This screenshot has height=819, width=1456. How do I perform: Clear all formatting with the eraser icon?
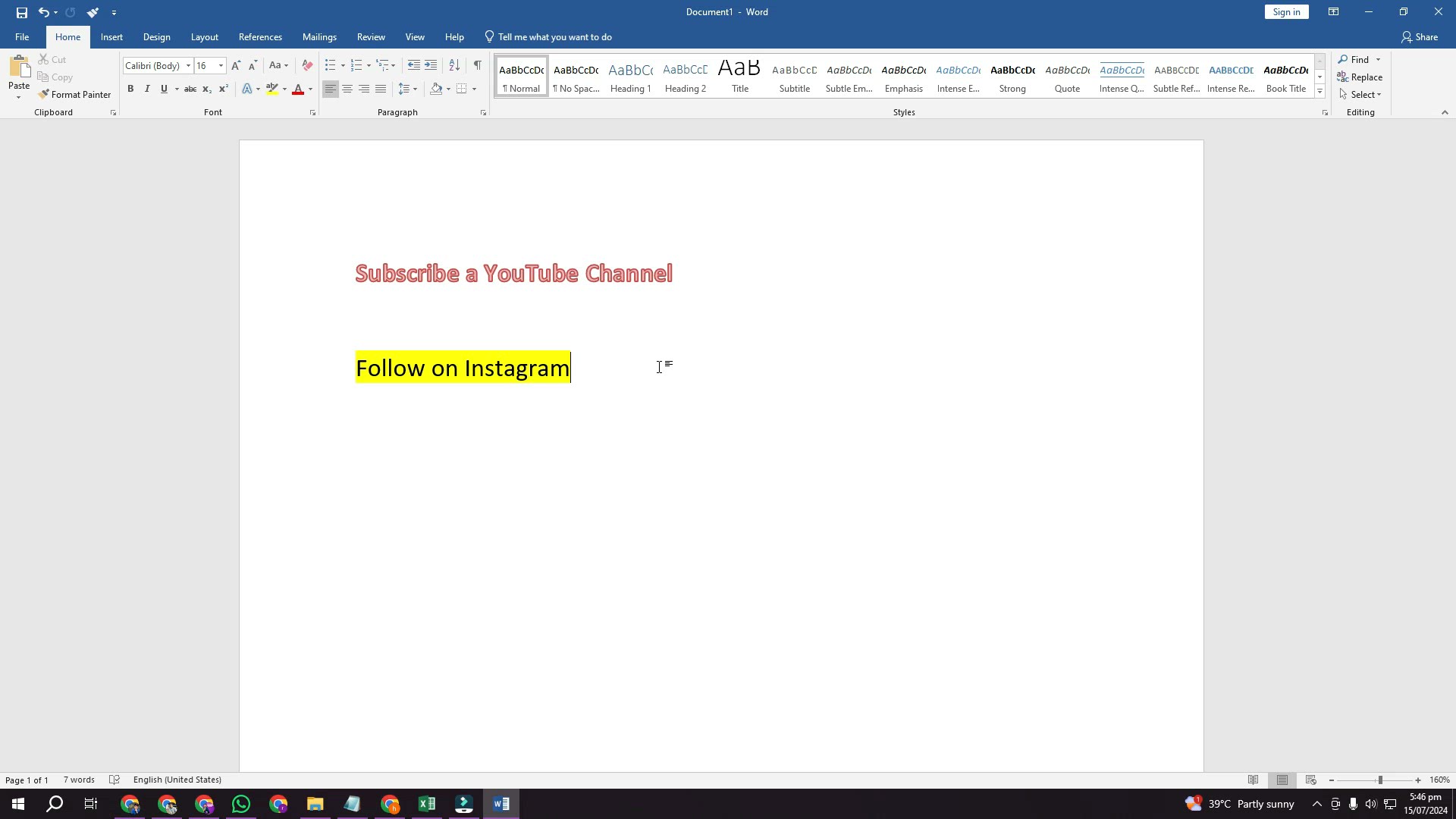tap(307, 66)
